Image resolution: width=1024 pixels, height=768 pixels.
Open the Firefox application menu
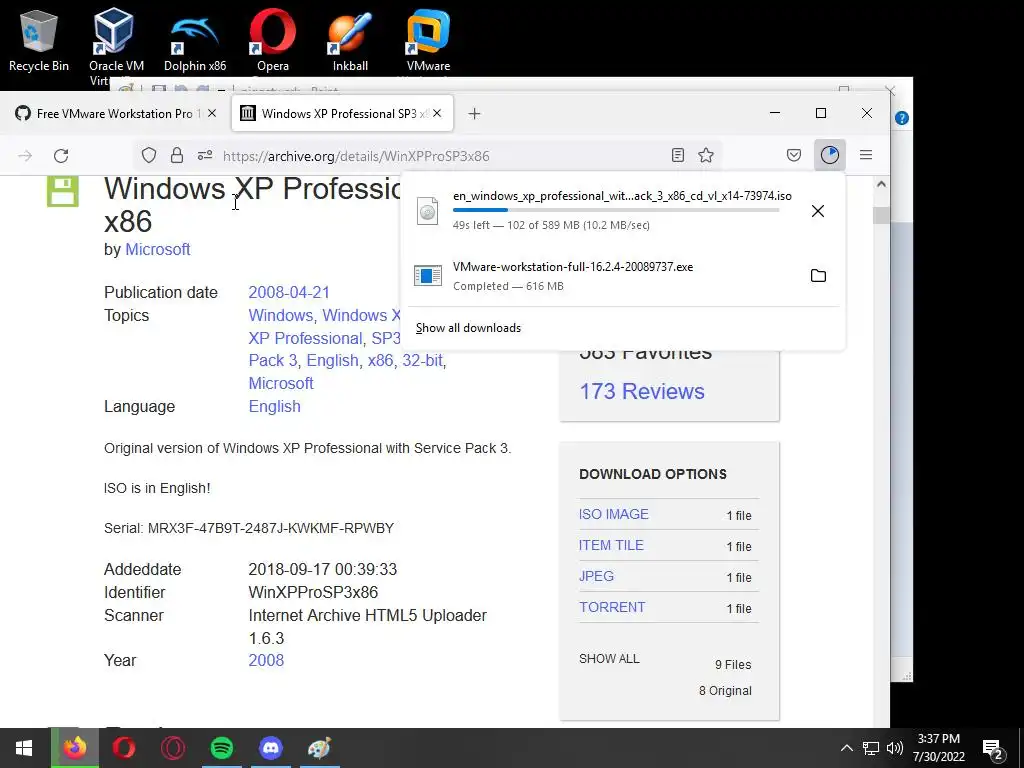coord(866,155)
